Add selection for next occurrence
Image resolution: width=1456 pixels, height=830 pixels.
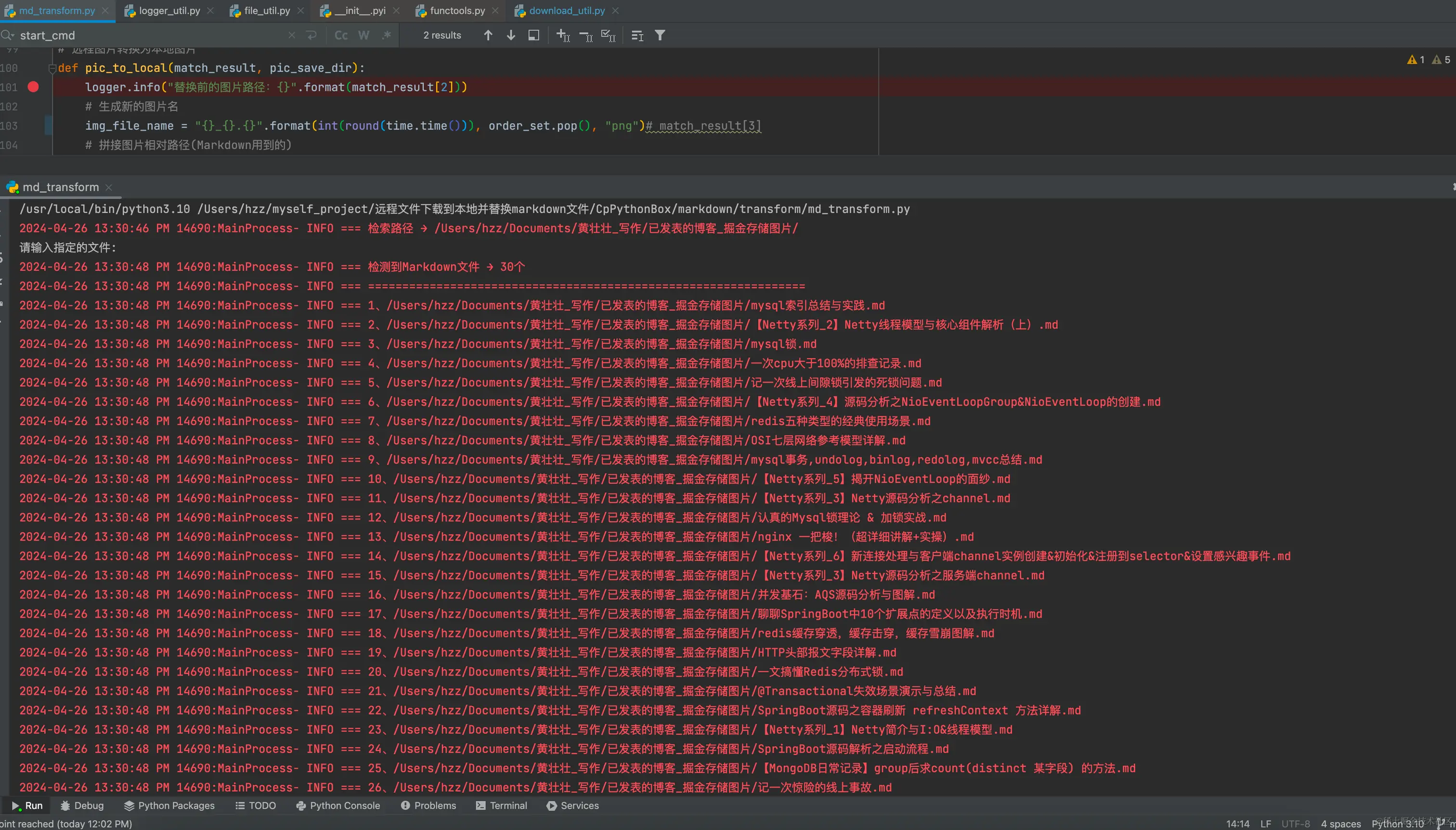(x=563, y=35)
